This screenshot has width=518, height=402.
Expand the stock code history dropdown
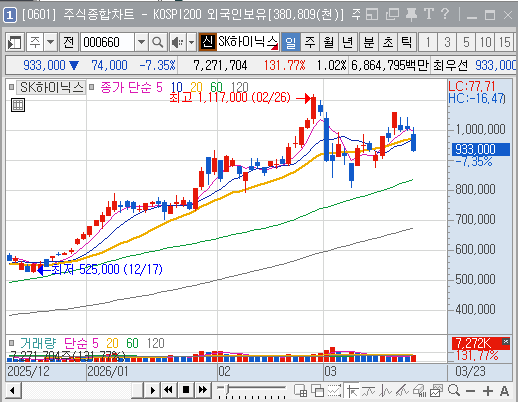click(x=141, y=42)
